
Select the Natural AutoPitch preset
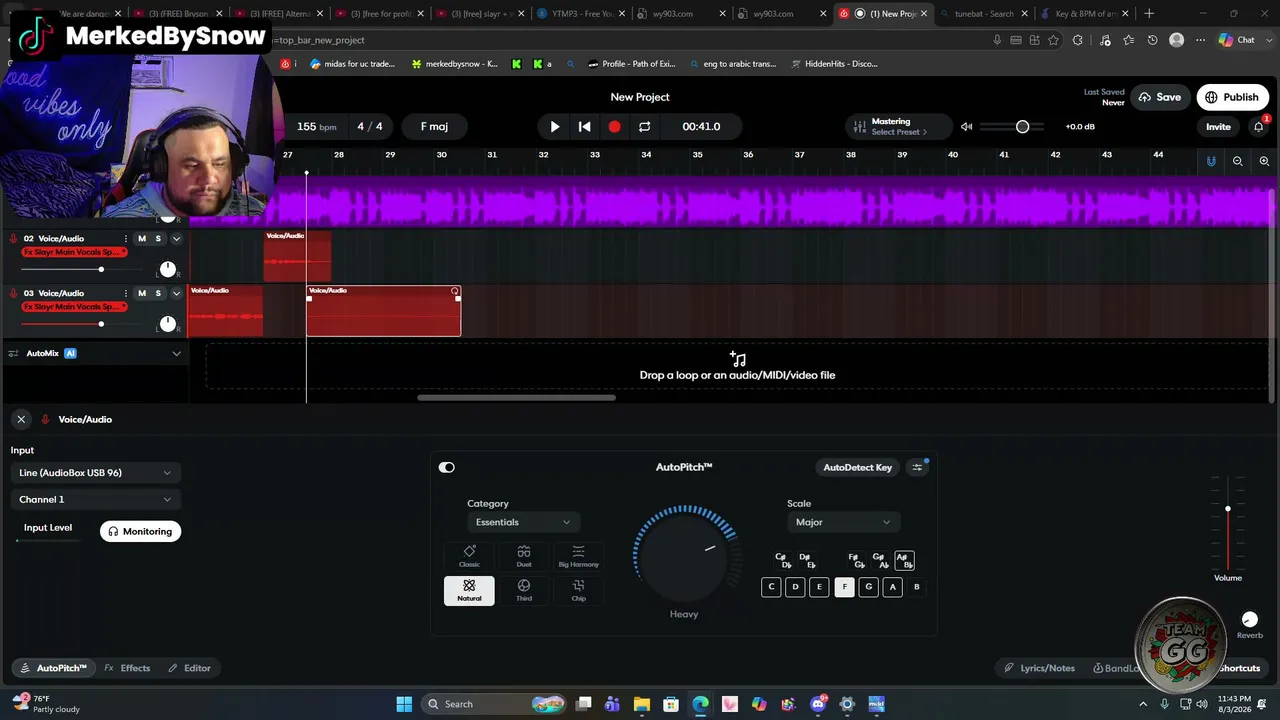pyautogui.click(x=469, y=591)
